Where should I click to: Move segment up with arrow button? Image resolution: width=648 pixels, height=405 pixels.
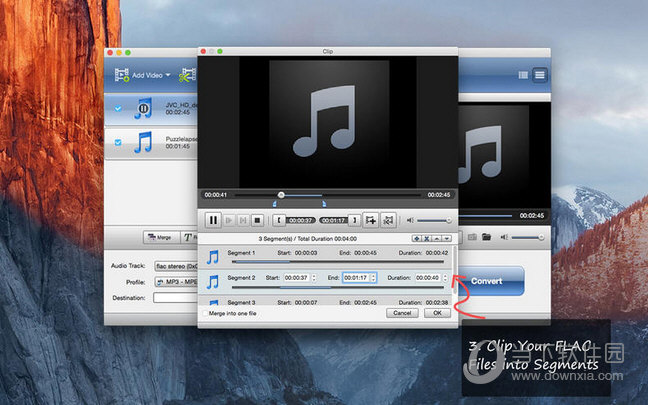pos(436,238)
